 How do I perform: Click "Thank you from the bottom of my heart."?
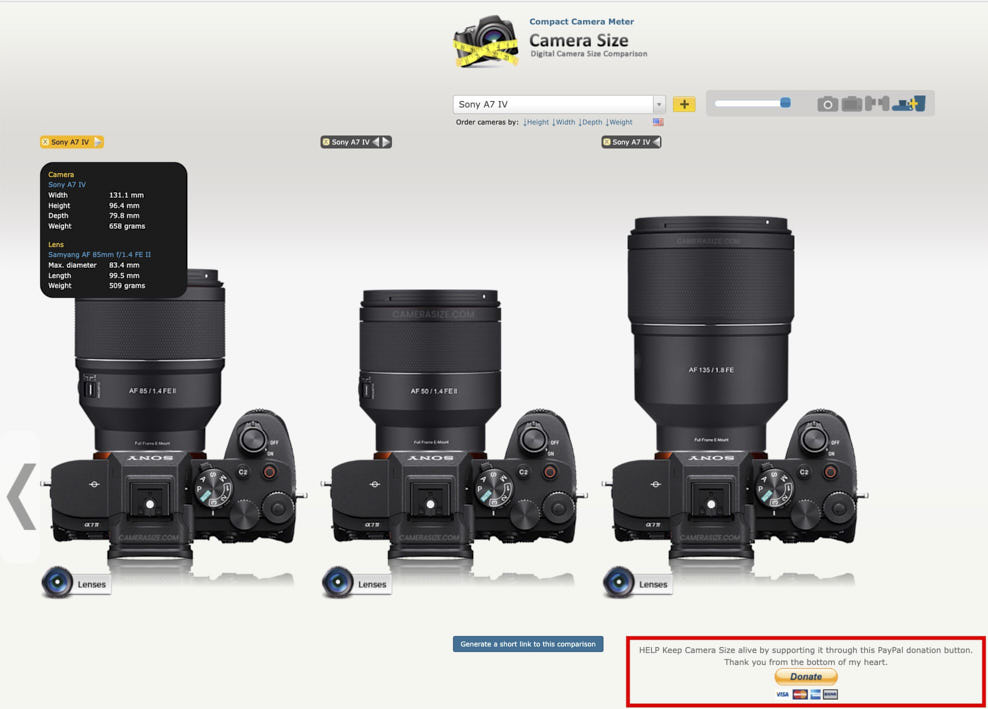pos(805,662)
